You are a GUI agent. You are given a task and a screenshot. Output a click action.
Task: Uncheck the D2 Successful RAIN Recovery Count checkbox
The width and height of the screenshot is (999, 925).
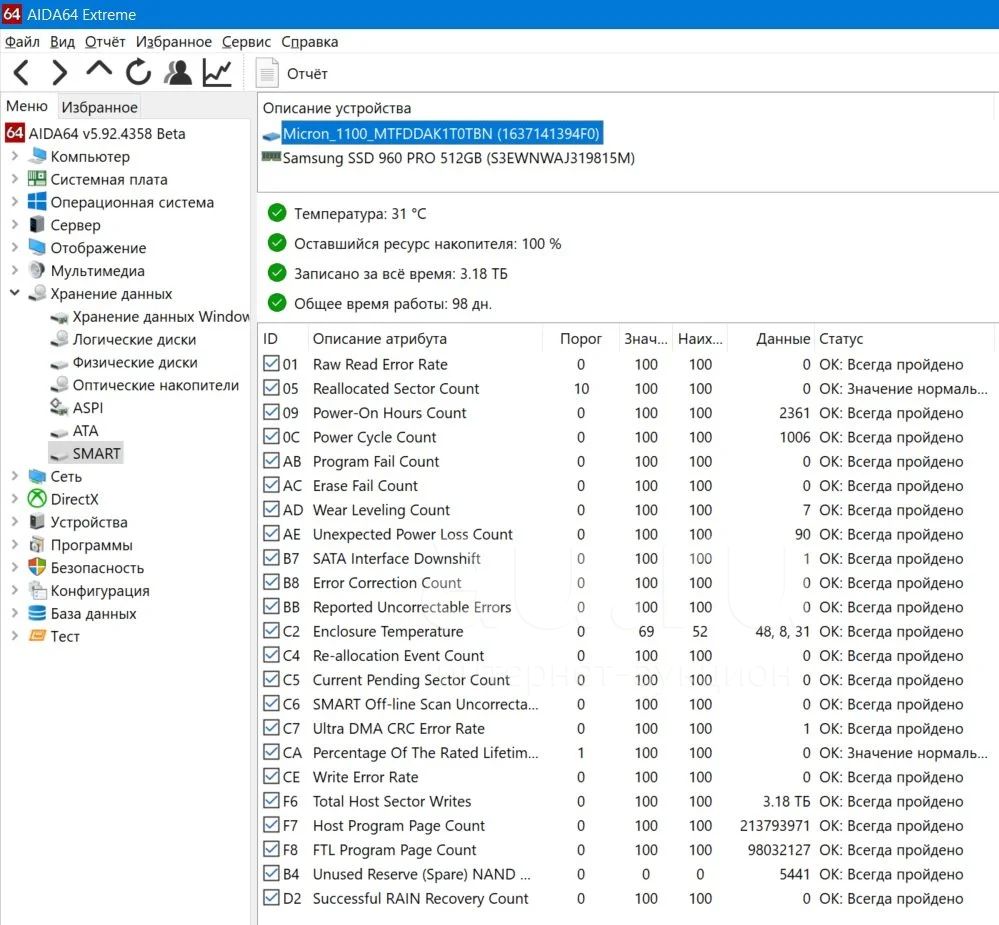pyautogui.click(x=271, y=898)
